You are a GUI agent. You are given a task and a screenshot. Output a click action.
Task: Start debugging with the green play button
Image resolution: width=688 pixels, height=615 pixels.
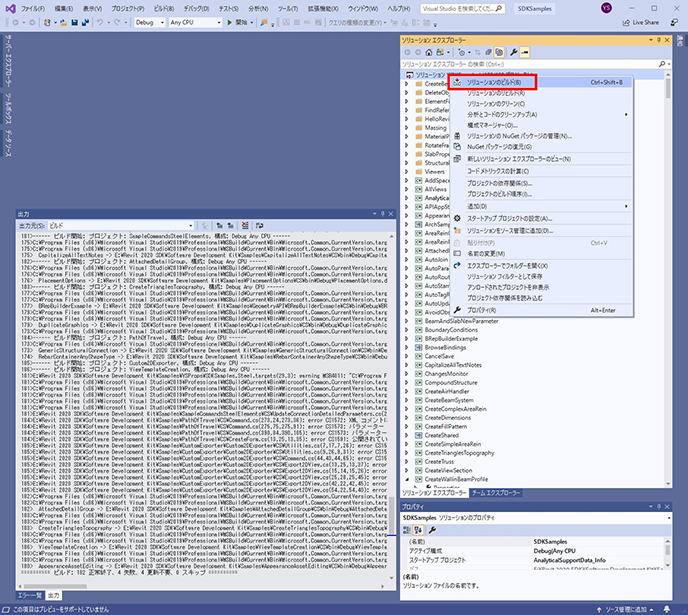tap(229, 22)
